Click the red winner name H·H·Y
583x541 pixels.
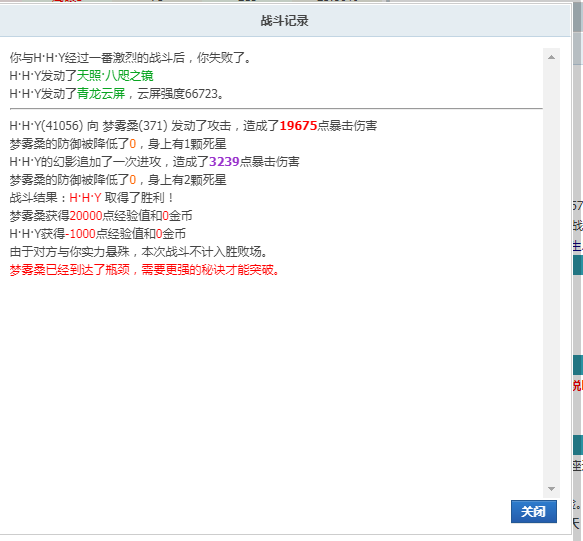click(x=86, y=198)
